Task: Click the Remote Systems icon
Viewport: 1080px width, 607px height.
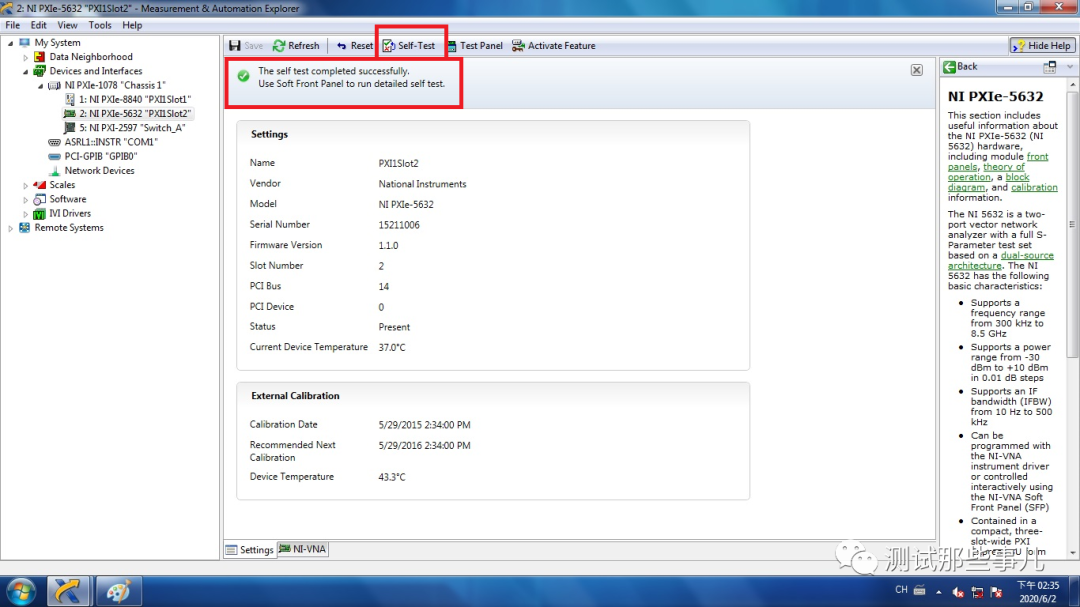Action: [x=25, y=227]
